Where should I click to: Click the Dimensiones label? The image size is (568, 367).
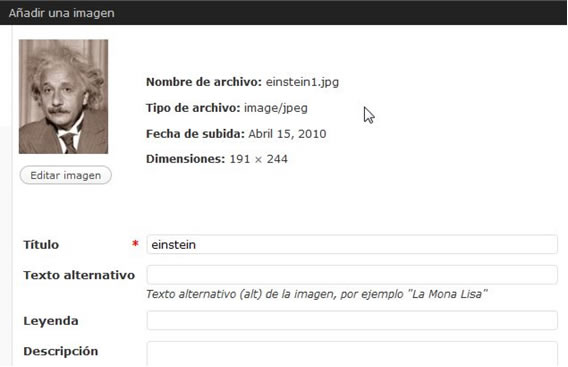[185, 159]
